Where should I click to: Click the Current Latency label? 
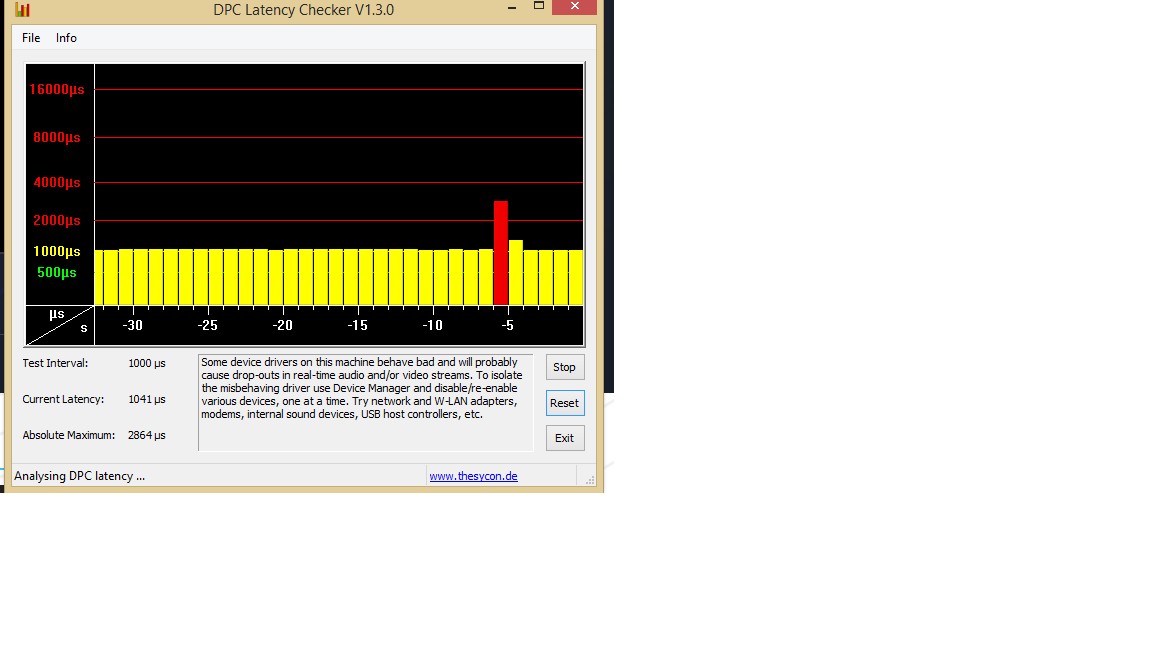[x=63, y=400]
